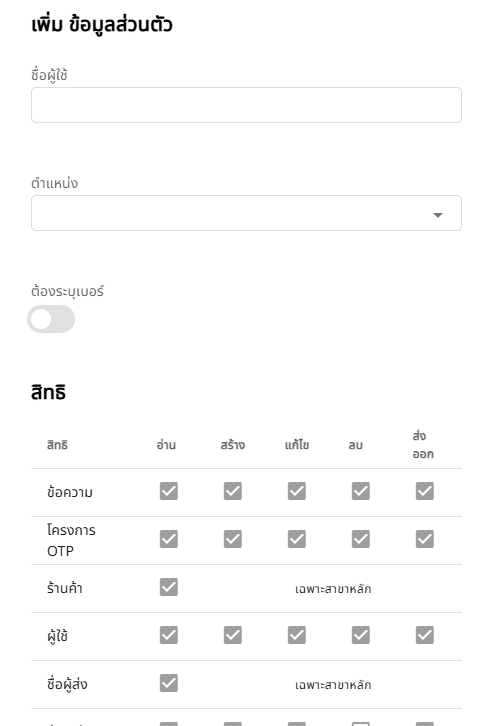Viewport: 504px width, 726px height.
Task: Uncheck แก้ไข permission for โครงการ OTP
Action: point(297,539)
